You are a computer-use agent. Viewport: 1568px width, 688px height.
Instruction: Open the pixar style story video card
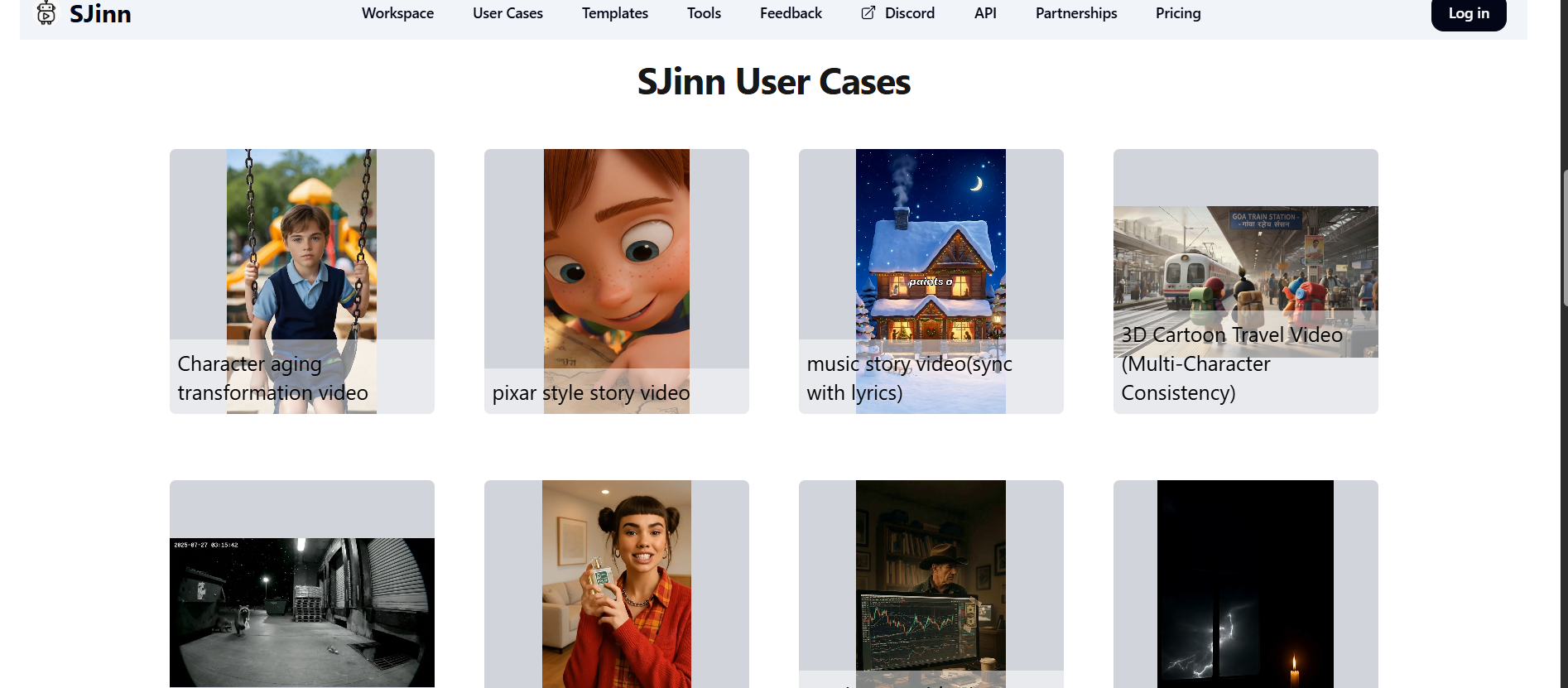(x=617, y=281)
